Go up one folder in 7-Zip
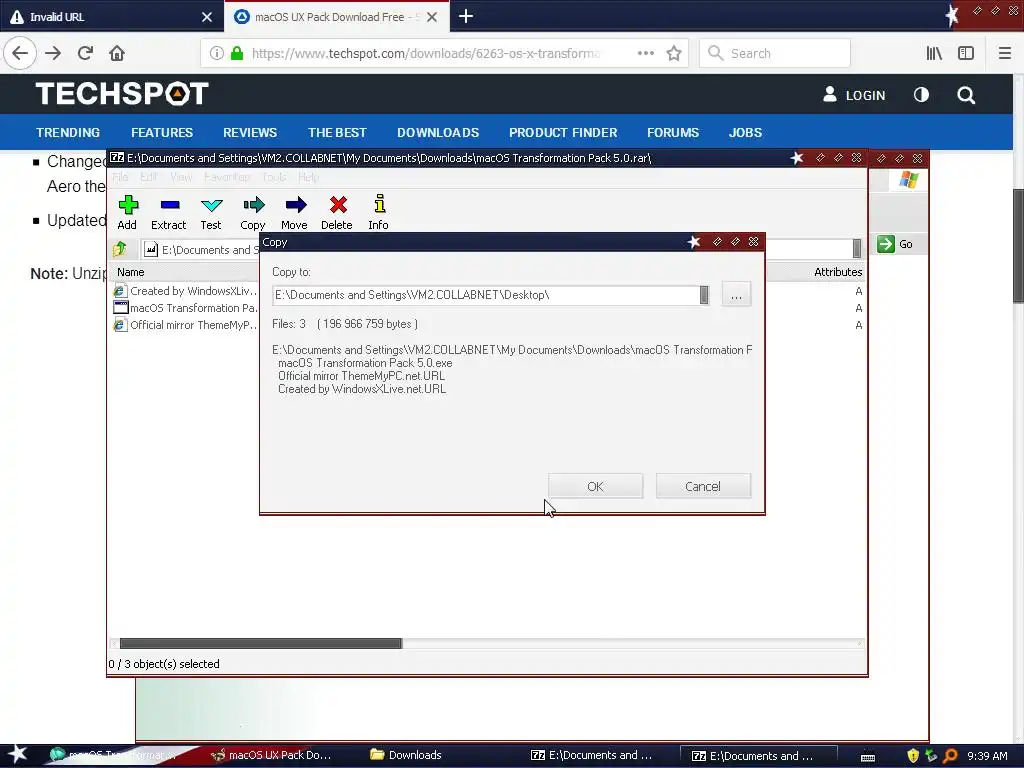 [x=120, y=249]
